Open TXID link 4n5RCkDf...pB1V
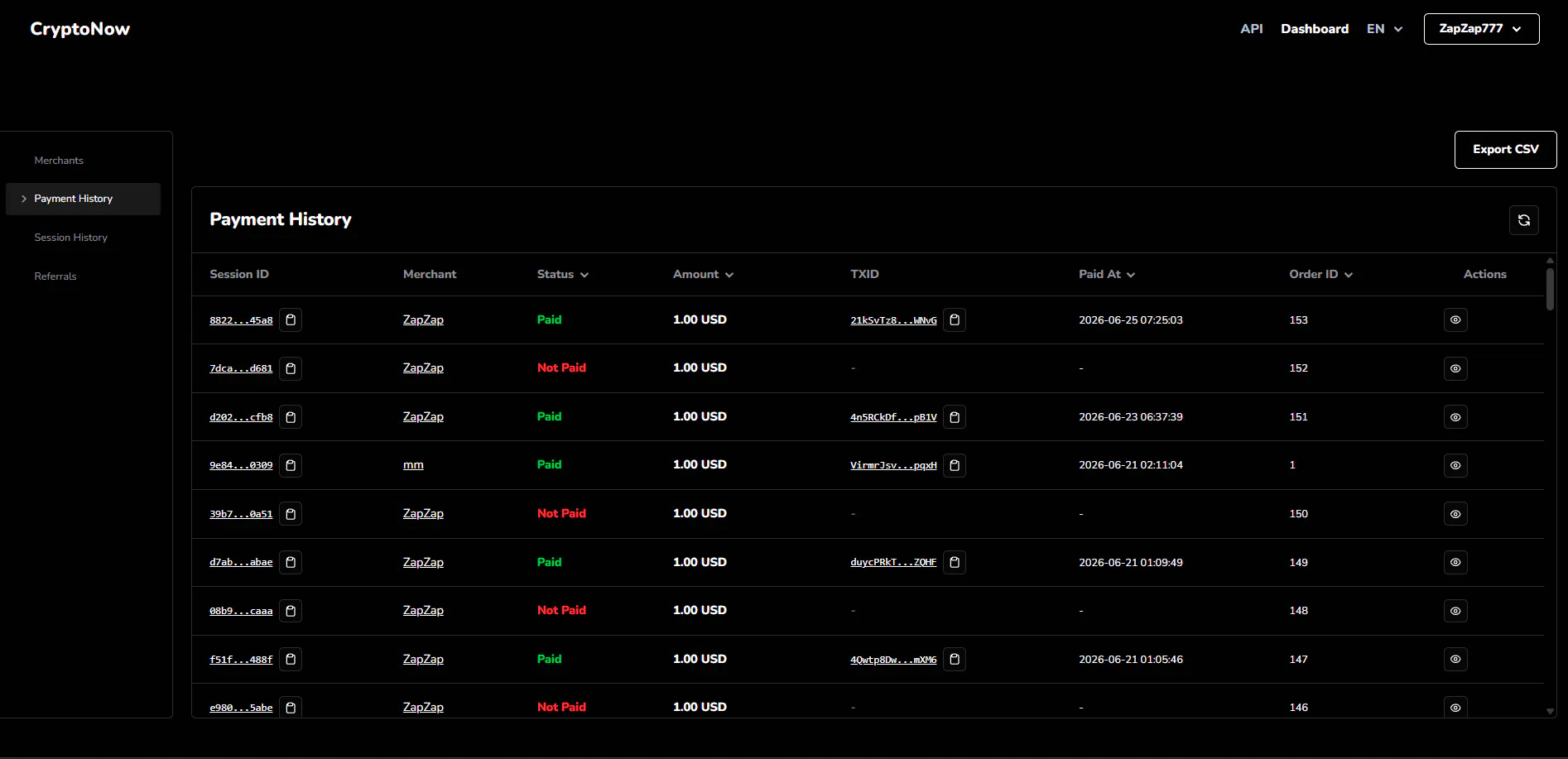The width and height of the screenshot is (1568, 759). [x=893, y=417]
